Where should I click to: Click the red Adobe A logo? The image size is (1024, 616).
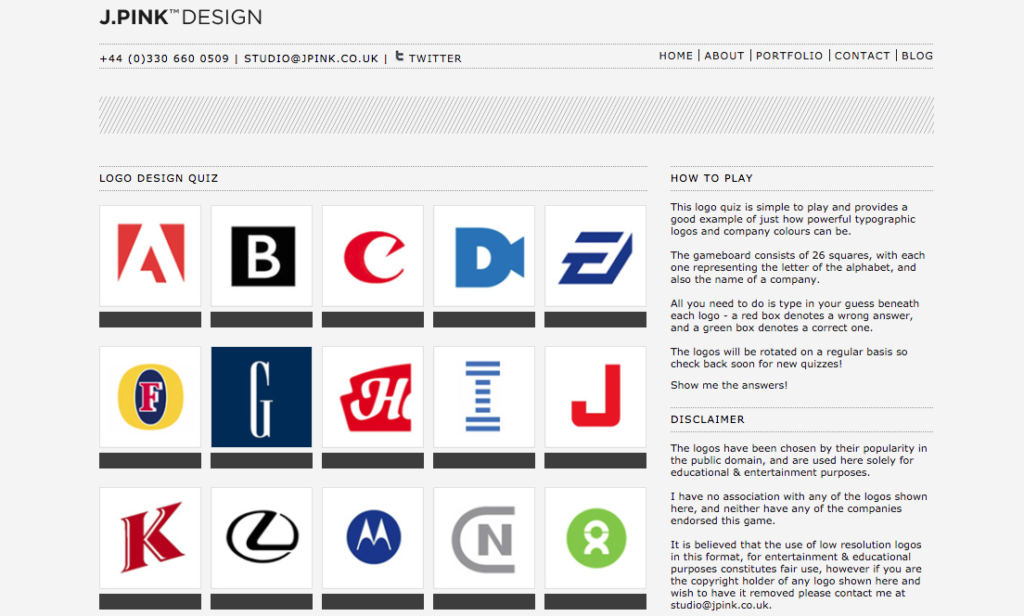(150, 255)
